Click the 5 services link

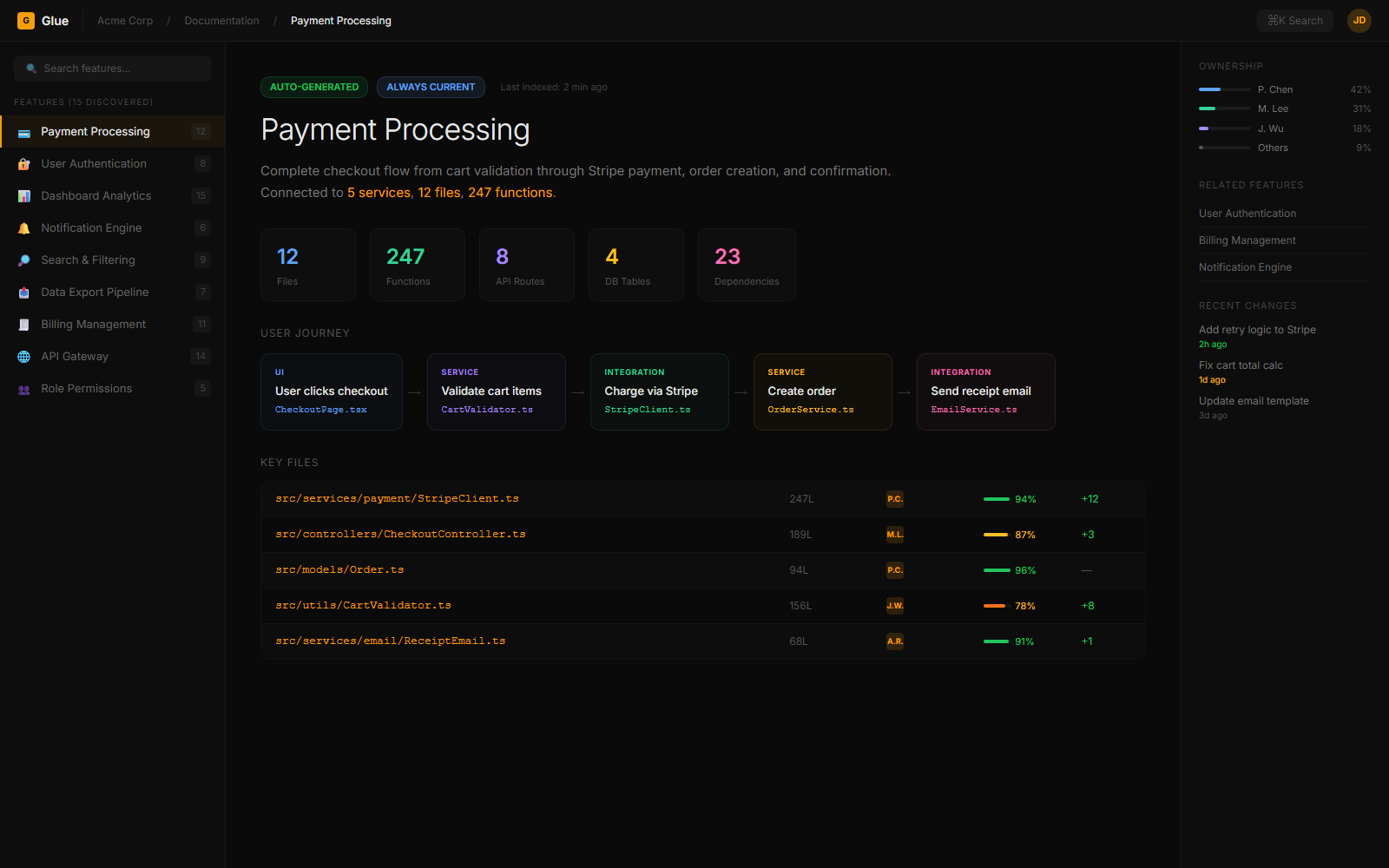coord(379,192)
